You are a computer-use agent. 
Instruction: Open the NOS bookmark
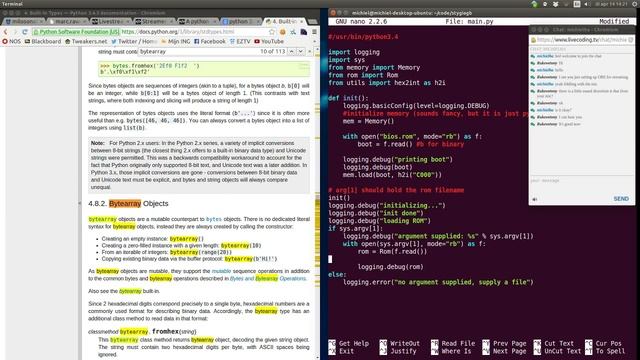[11, 41]
